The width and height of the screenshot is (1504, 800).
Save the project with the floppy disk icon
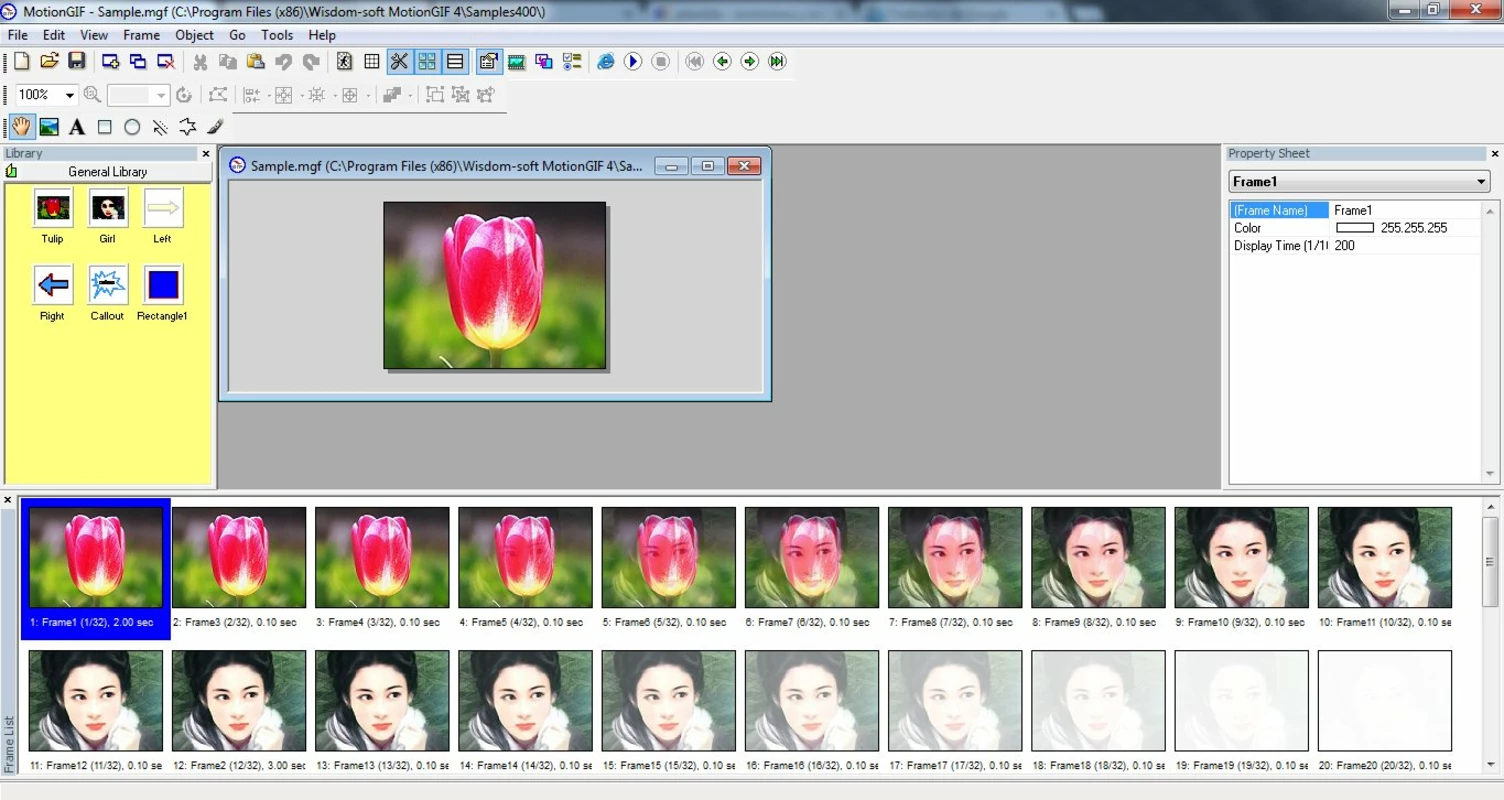click(76, 61)
